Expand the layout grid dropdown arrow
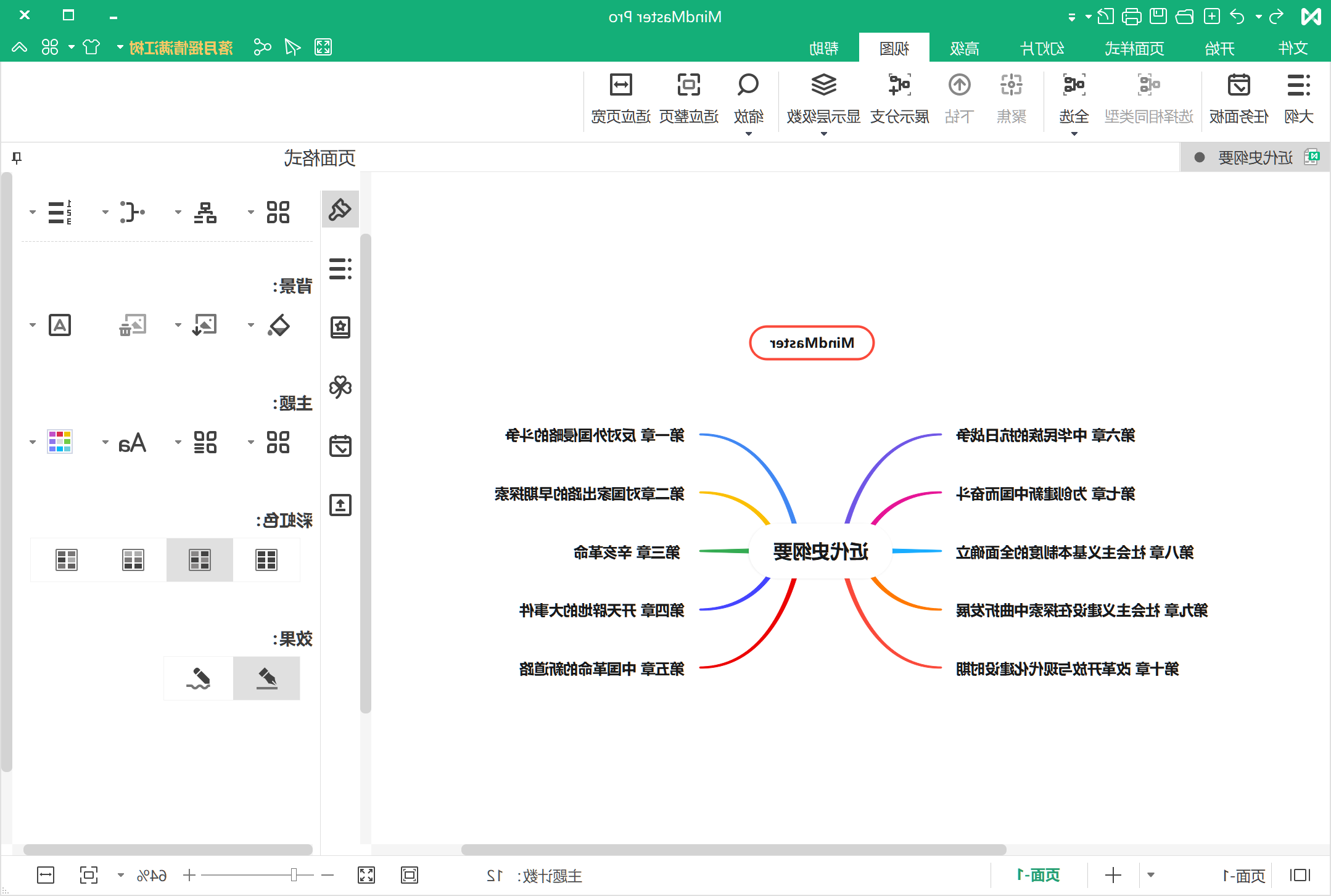 click(x=250, y=212)
